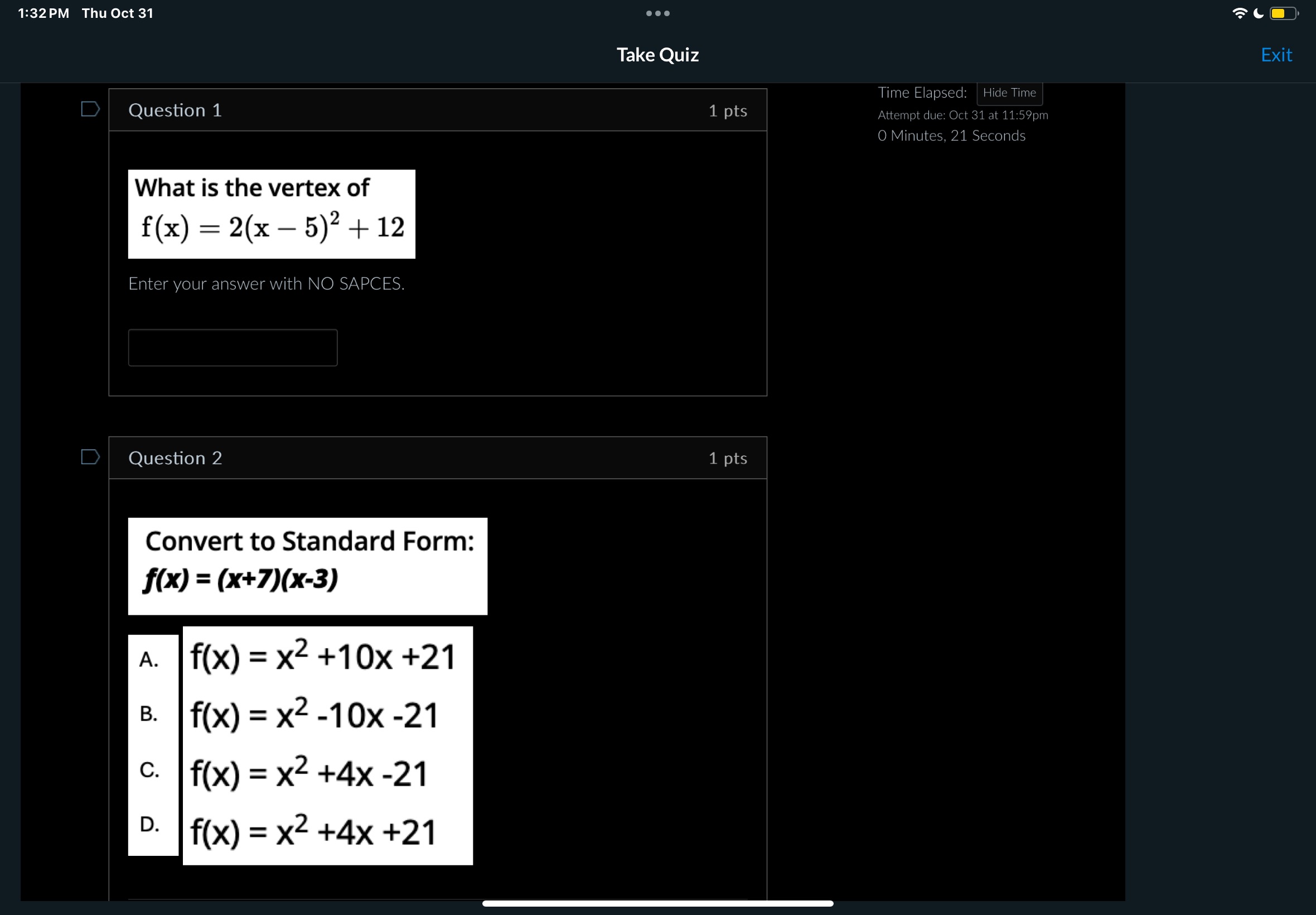Click the '0 Minutes, 21 Seconds' timer text
The width and height of the screenshot is (1316, 915).
click(x=952, y=136)
